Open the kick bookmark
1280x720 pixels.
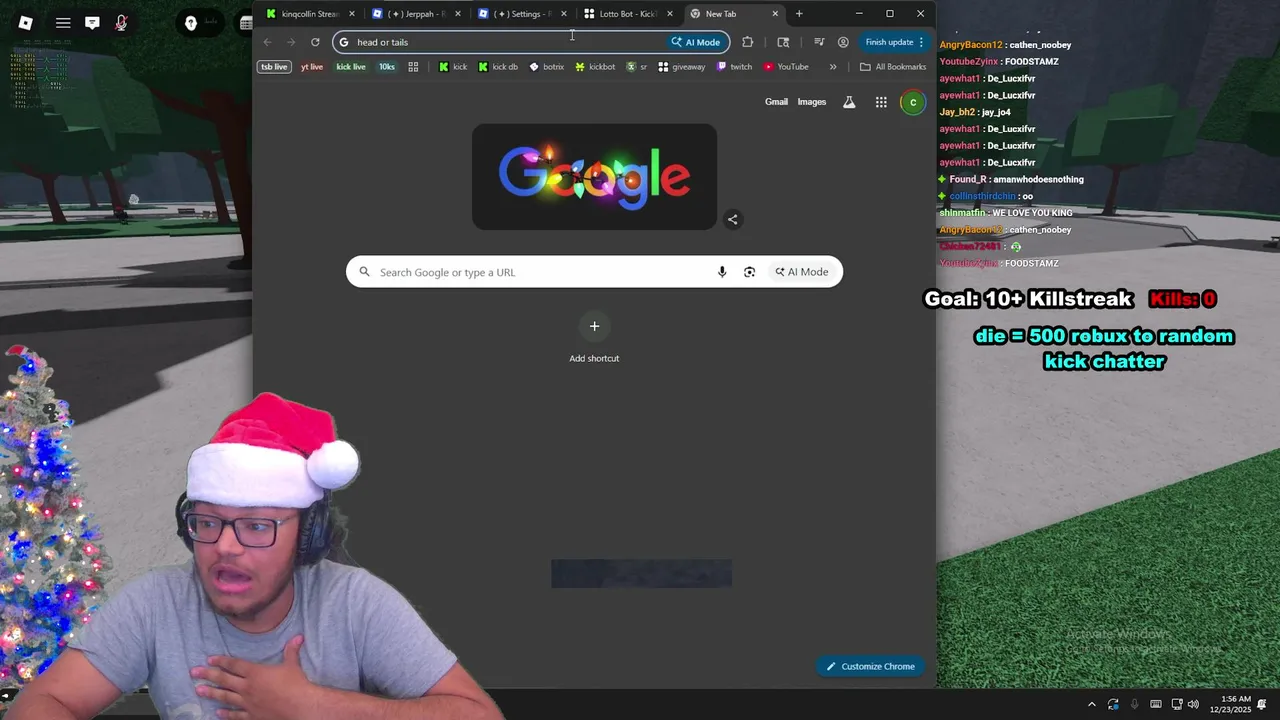(453, 67)
